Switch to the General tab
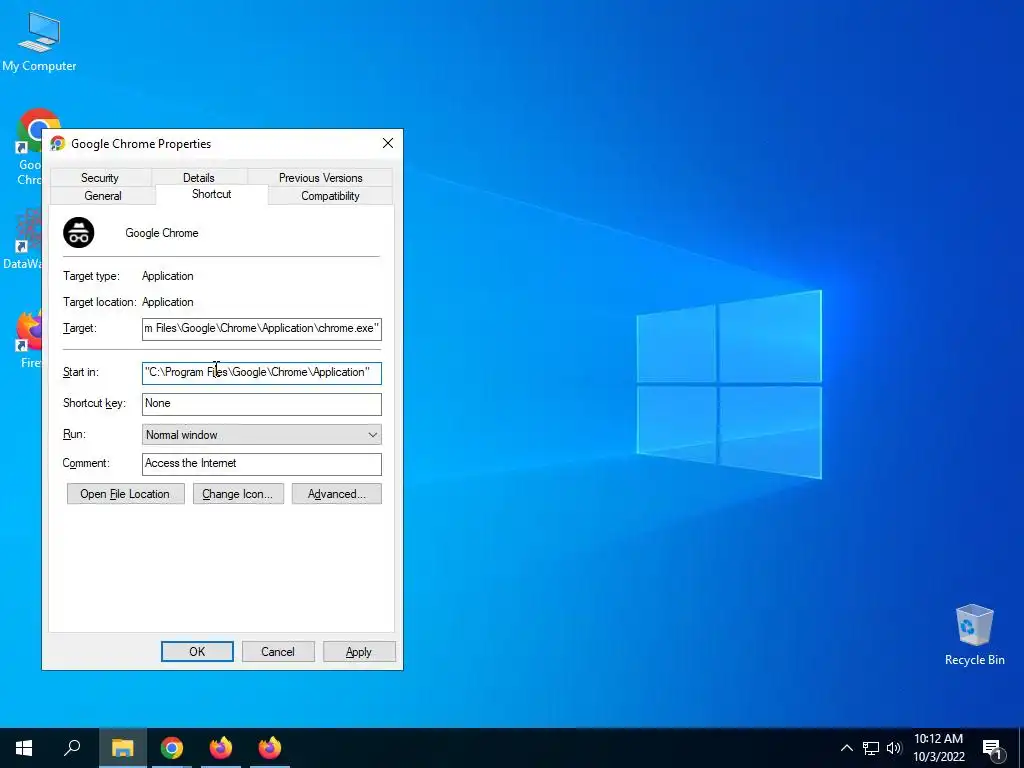Viewport: 1024px width, 768px height. (103, 195)
